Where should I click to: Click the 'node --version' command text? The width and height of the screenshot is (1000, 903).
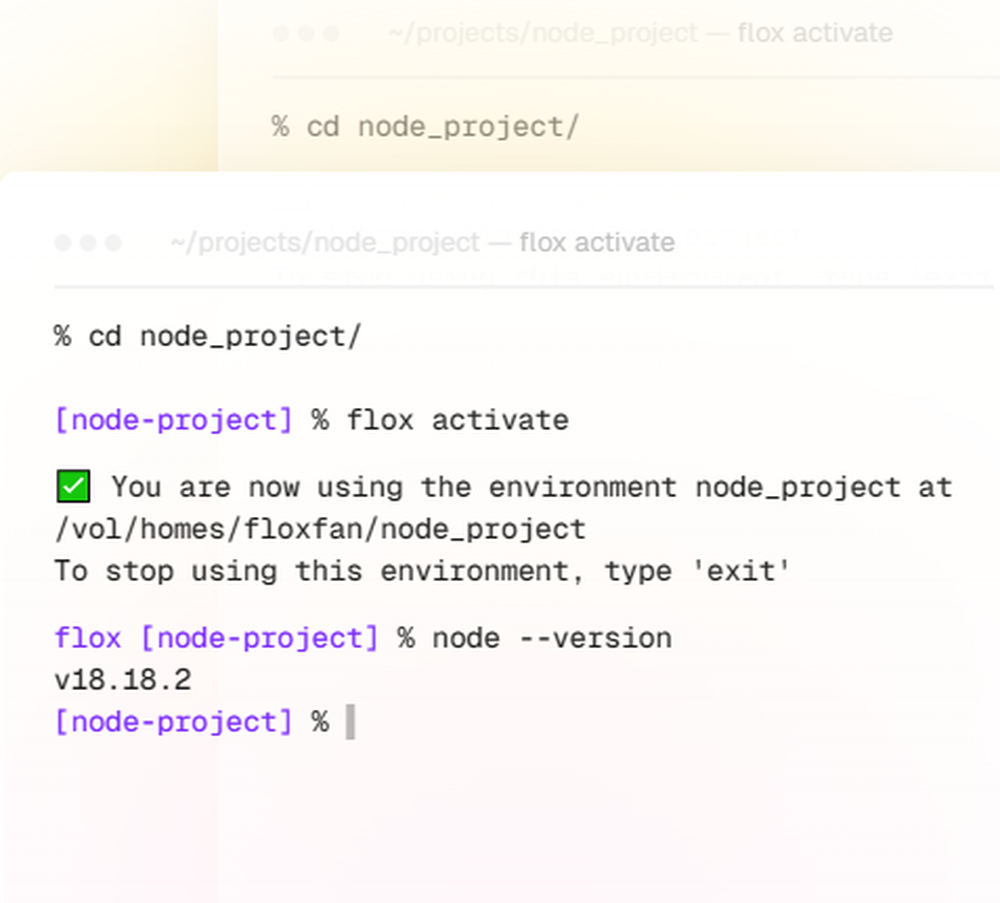click(551, 638)
